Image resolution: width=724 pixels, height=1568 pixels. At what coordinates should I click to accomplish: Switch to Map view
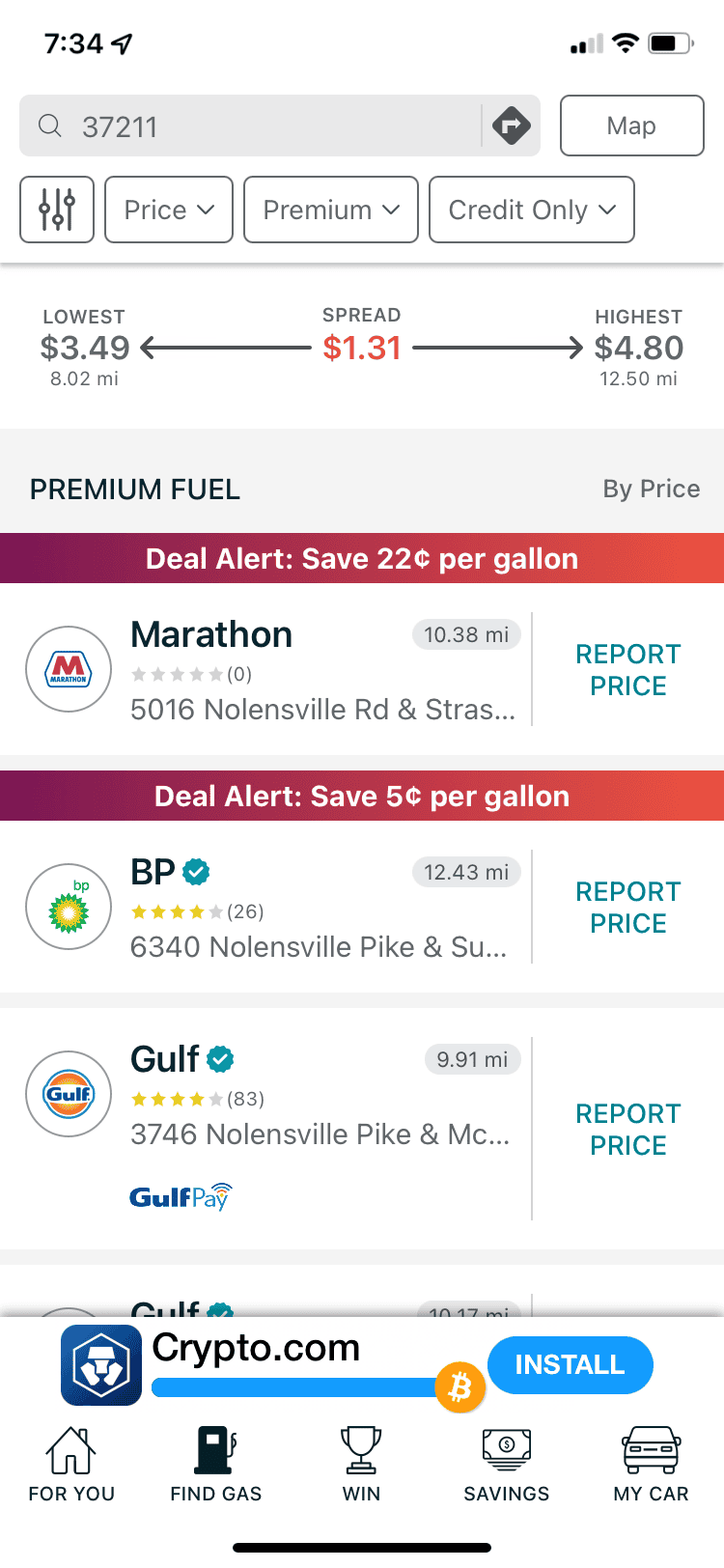tap(632, 126)
